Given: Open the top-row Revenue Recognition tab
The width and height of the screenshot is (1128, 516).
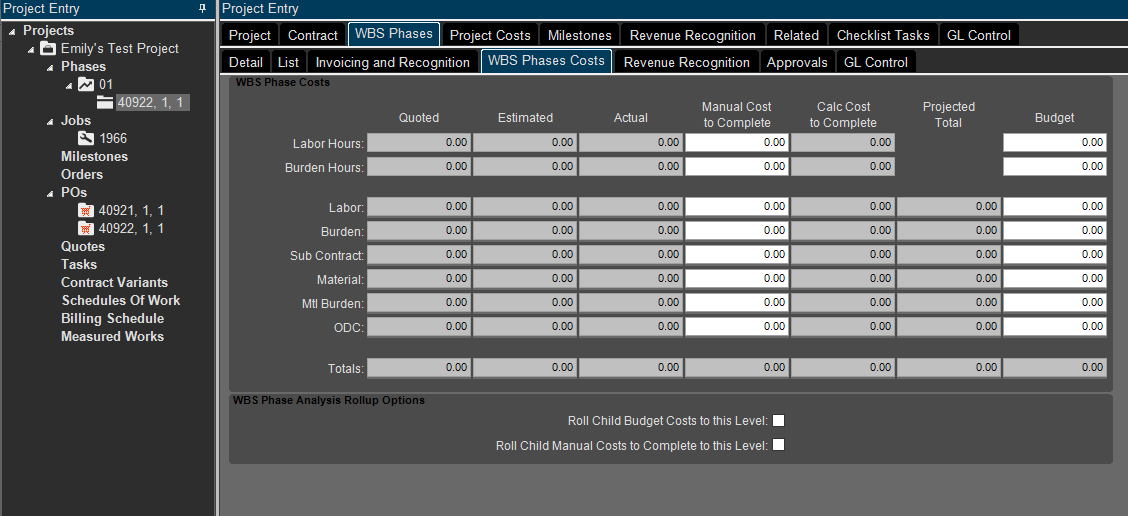Looking at the screenshot, I should click(693, 35).
